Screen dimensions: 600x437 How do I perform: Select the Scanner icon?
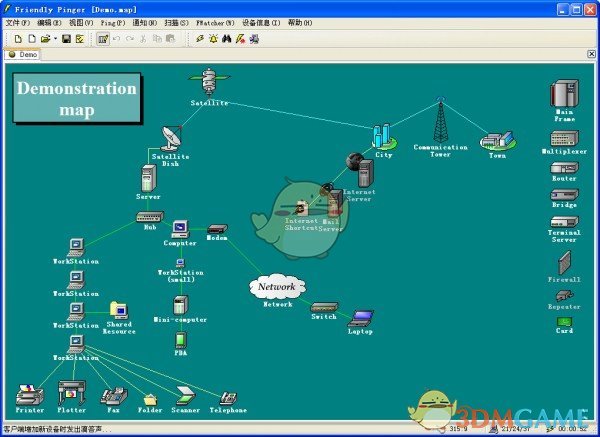[186, 396]
